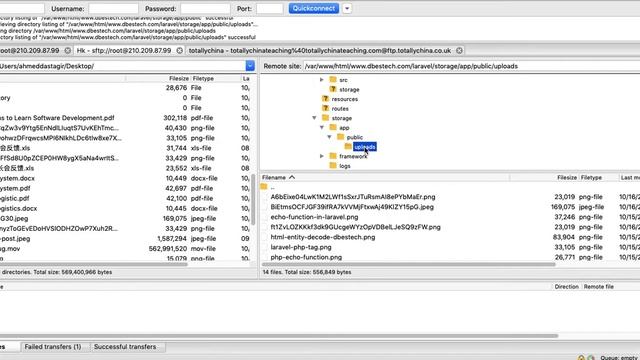Image resolution: width=640 pixels, height=360 pixels.
Task: Click the transfer queue horizontal scrollbar
Action: pyautogui.click(x=279, y=336)
